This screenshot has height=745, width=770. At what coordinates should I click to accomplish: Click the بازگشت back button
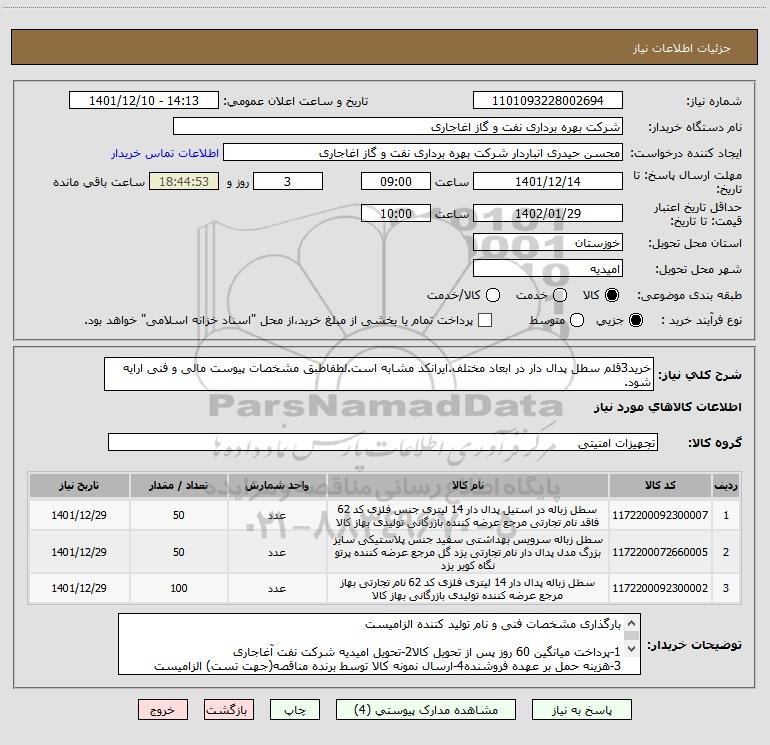tap(229, 710)
